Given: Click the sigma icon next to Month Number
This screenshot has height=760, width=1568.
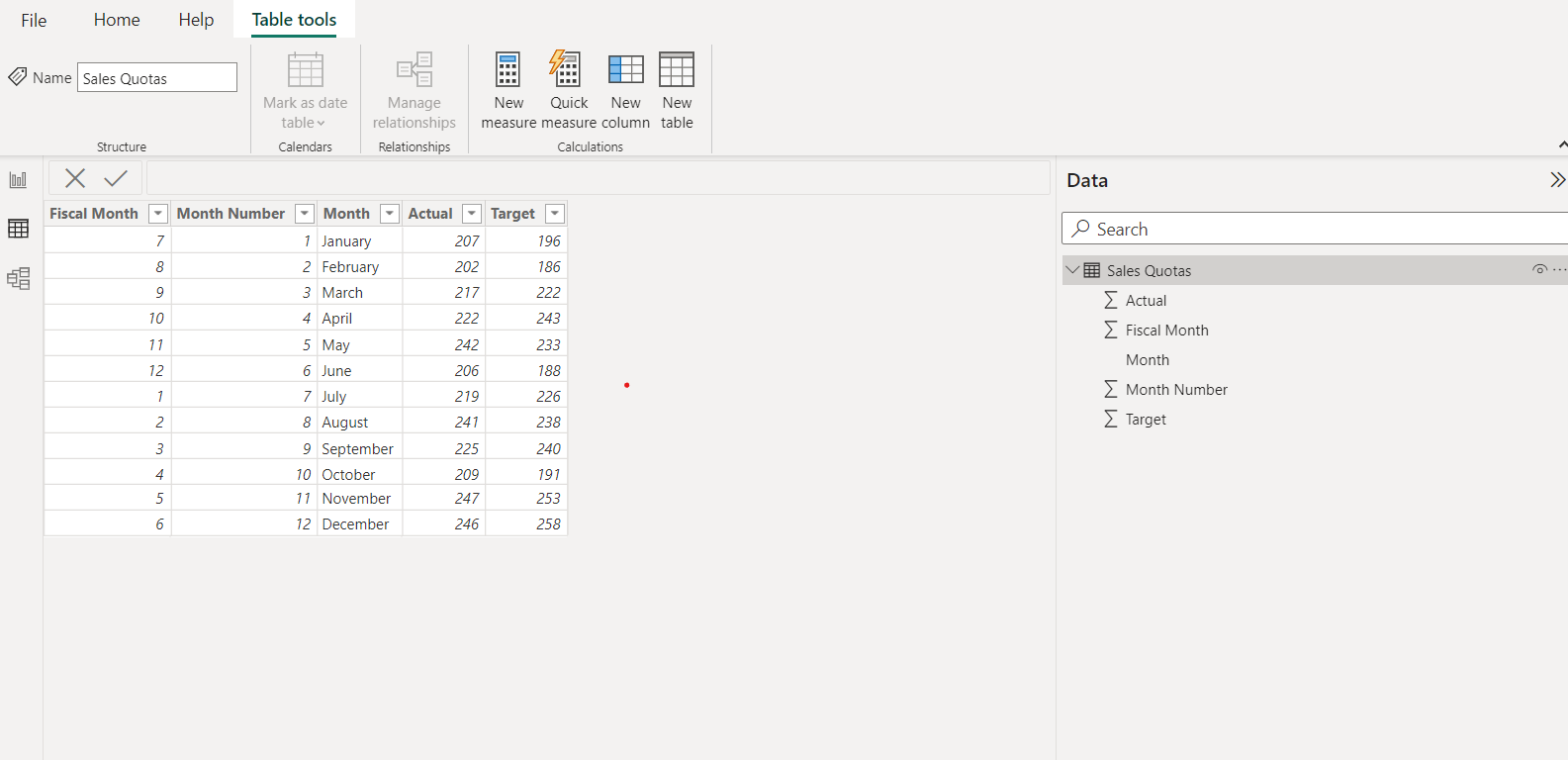Looking at the screenshot, I should (x=1111, y=389).
